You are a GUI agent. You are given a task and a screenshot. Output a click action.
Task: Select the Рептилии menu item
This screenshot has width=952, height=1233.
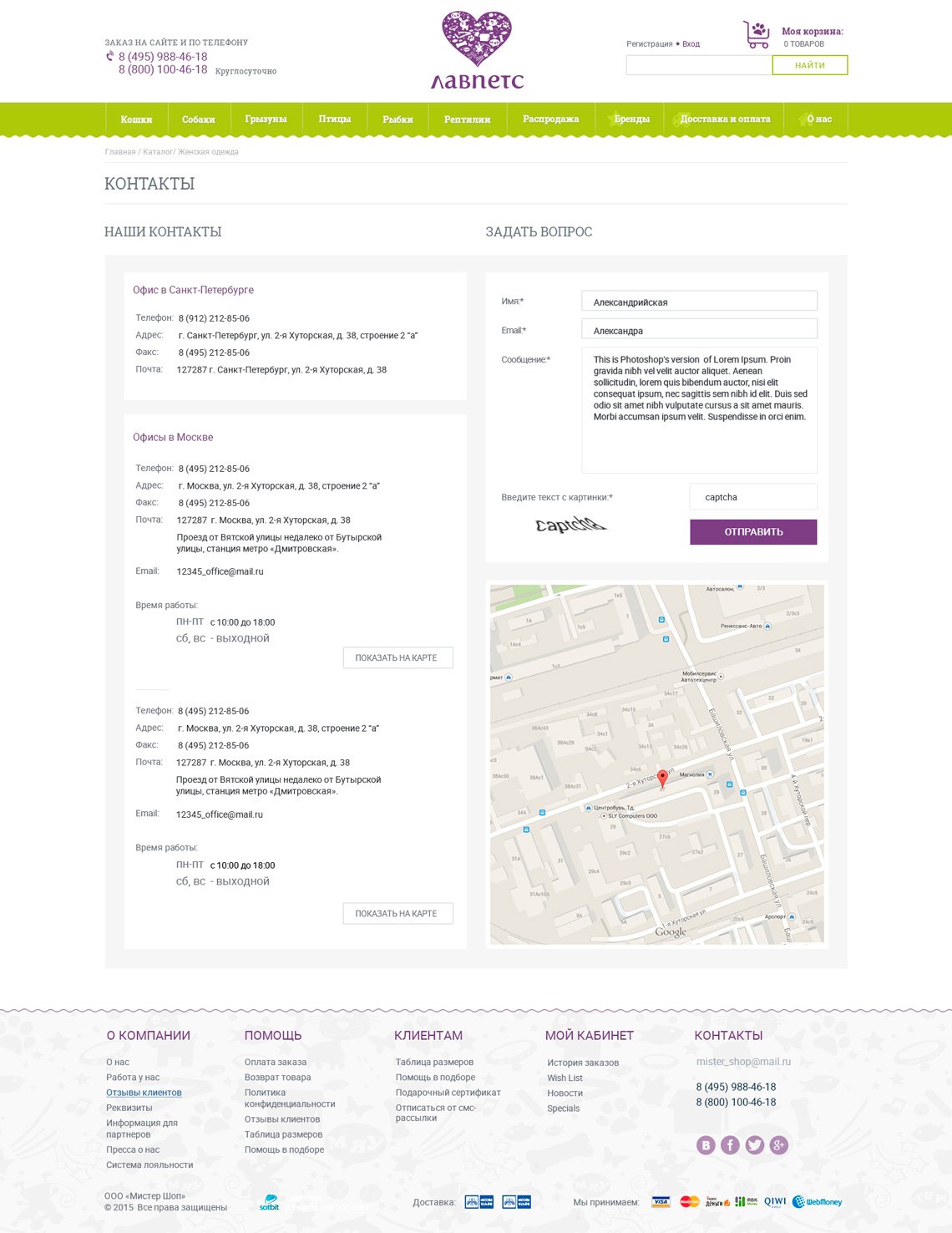pos(468,119)
